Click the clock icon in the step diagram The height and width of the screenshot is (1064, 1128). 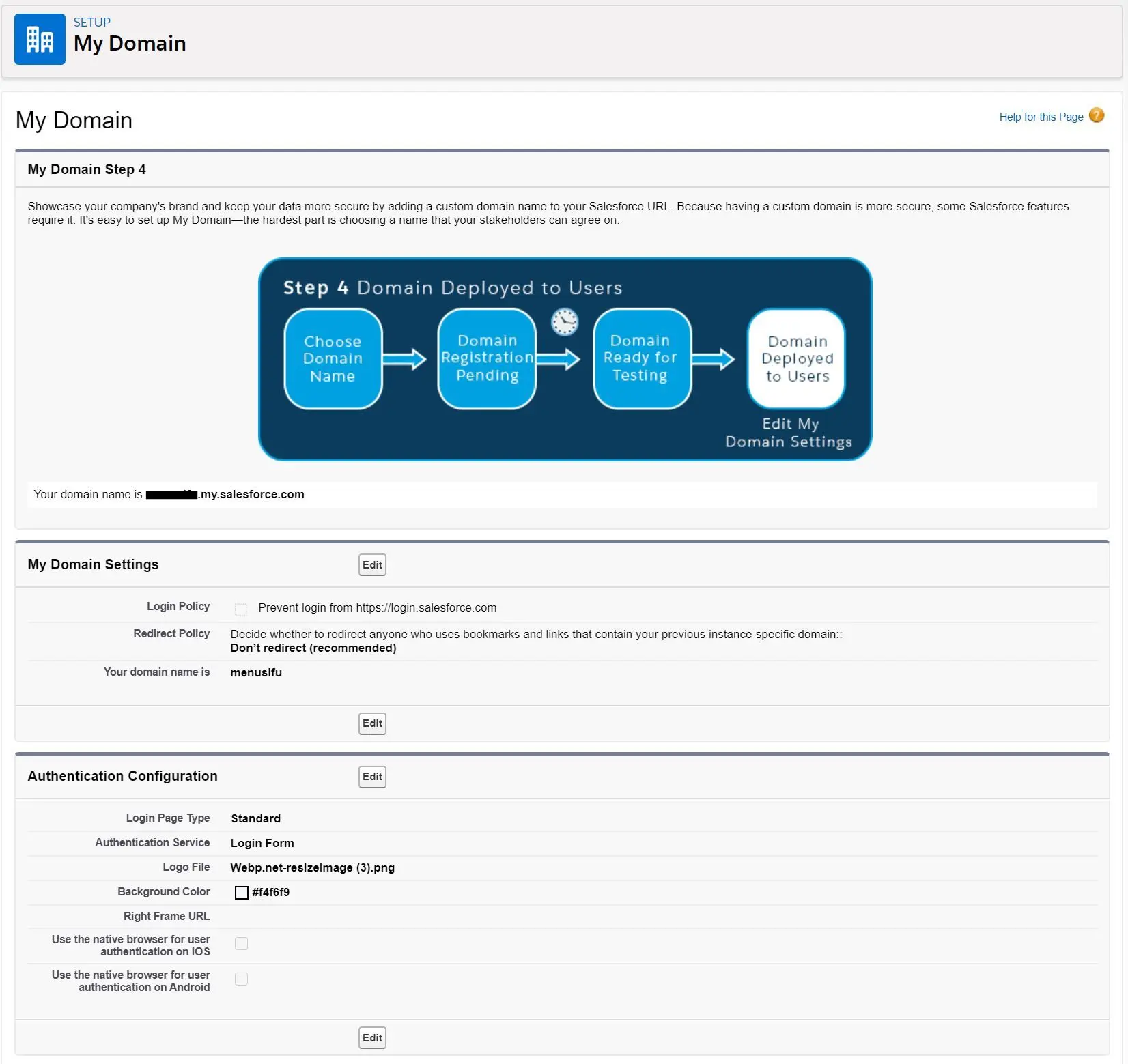pyautogui.click(x=565, y=321)
